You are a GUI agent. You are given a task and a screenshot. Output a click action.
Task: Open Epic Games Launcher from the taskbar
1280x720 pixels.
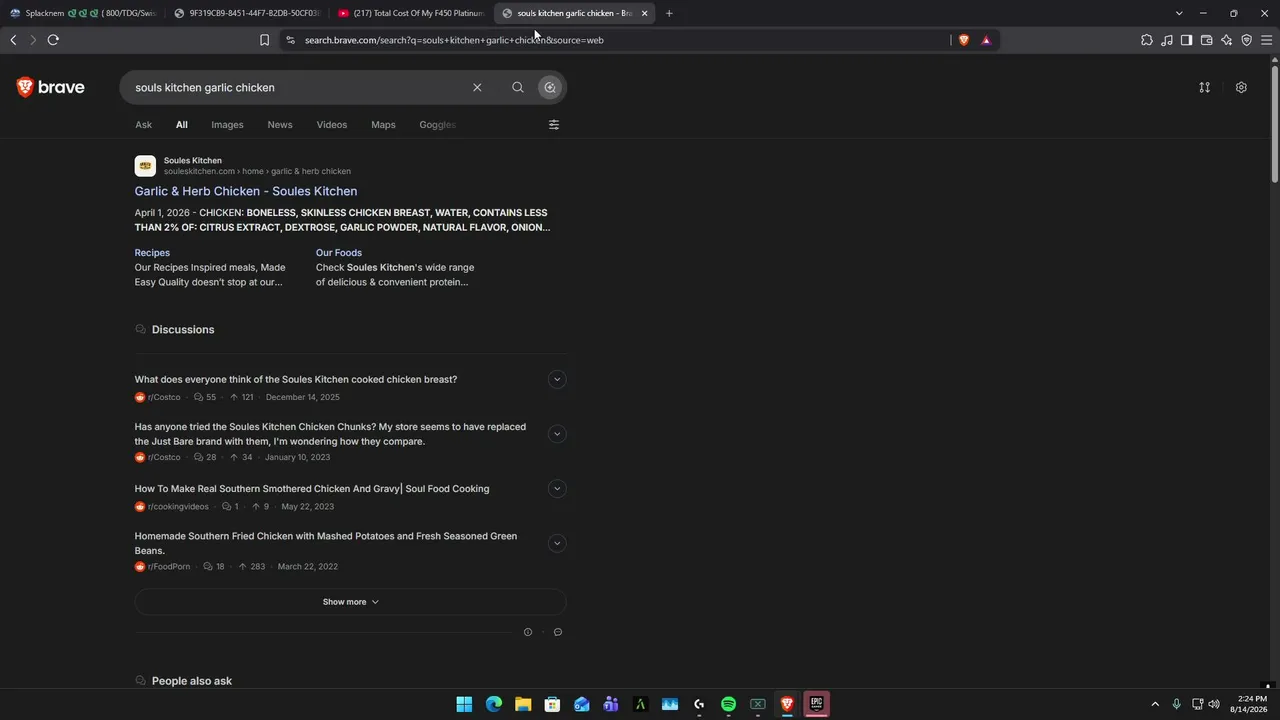tap(817, 704)
